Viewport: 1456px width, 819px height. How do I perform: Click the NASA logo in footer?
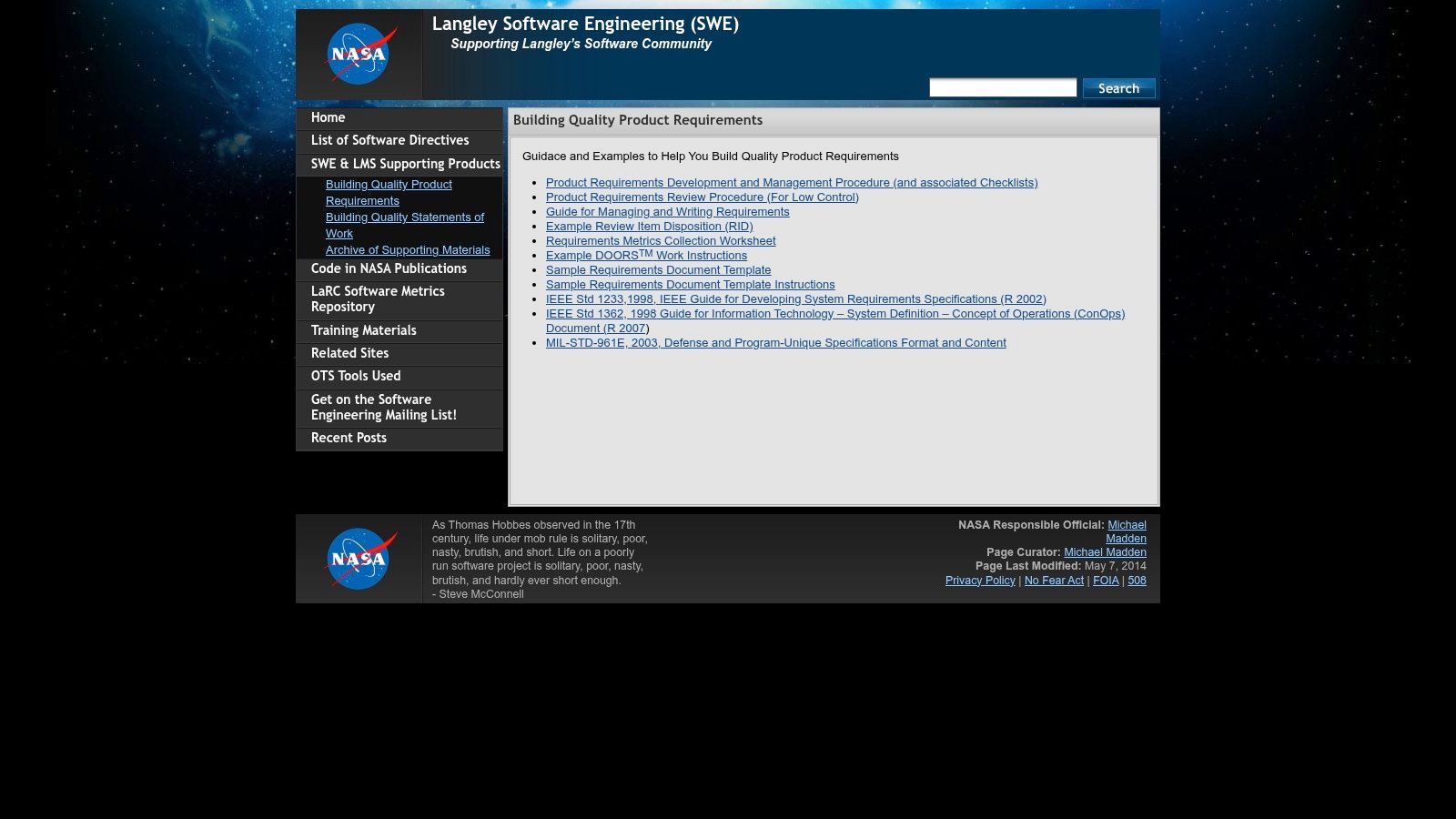pos(361,559)
